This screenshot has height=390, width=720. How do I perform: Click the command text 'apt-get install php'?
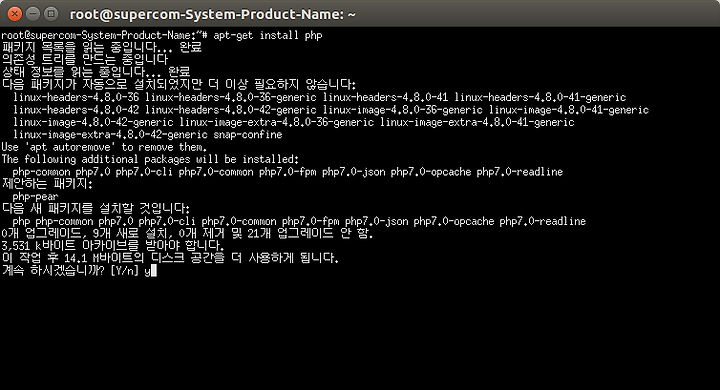(x=268, y=35)
